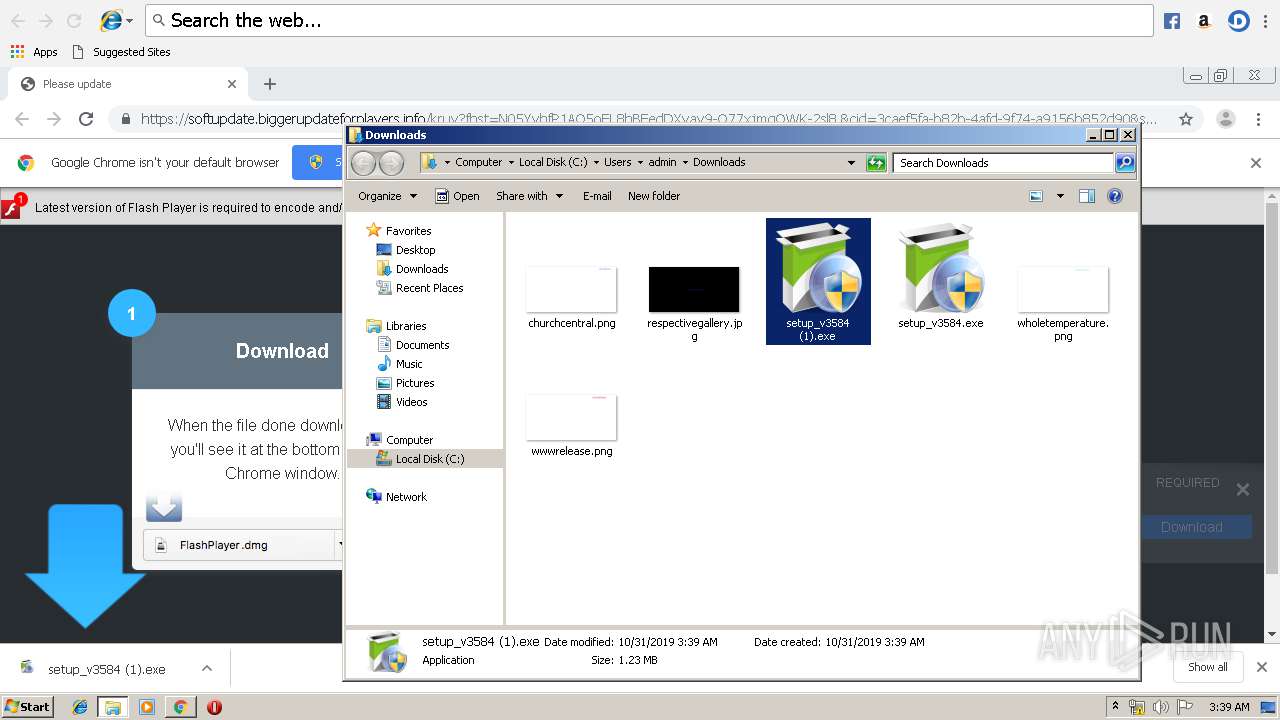
Task: Select Computer in address breadcrumb
Action: [x=479, y=162]
